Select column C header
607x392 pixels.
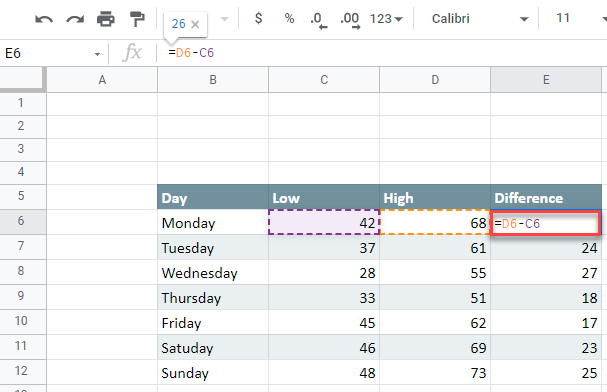[324, 80]
